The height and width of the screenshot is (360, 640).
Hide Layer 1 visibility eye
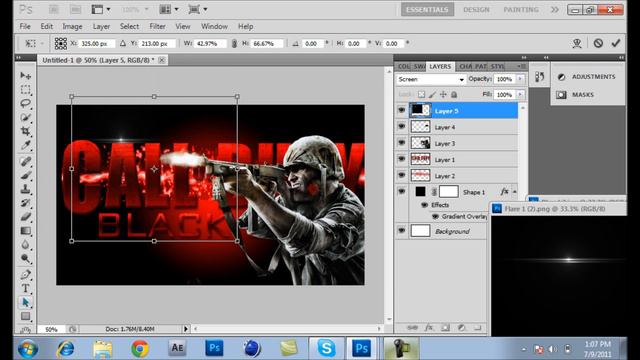(402, 159)
